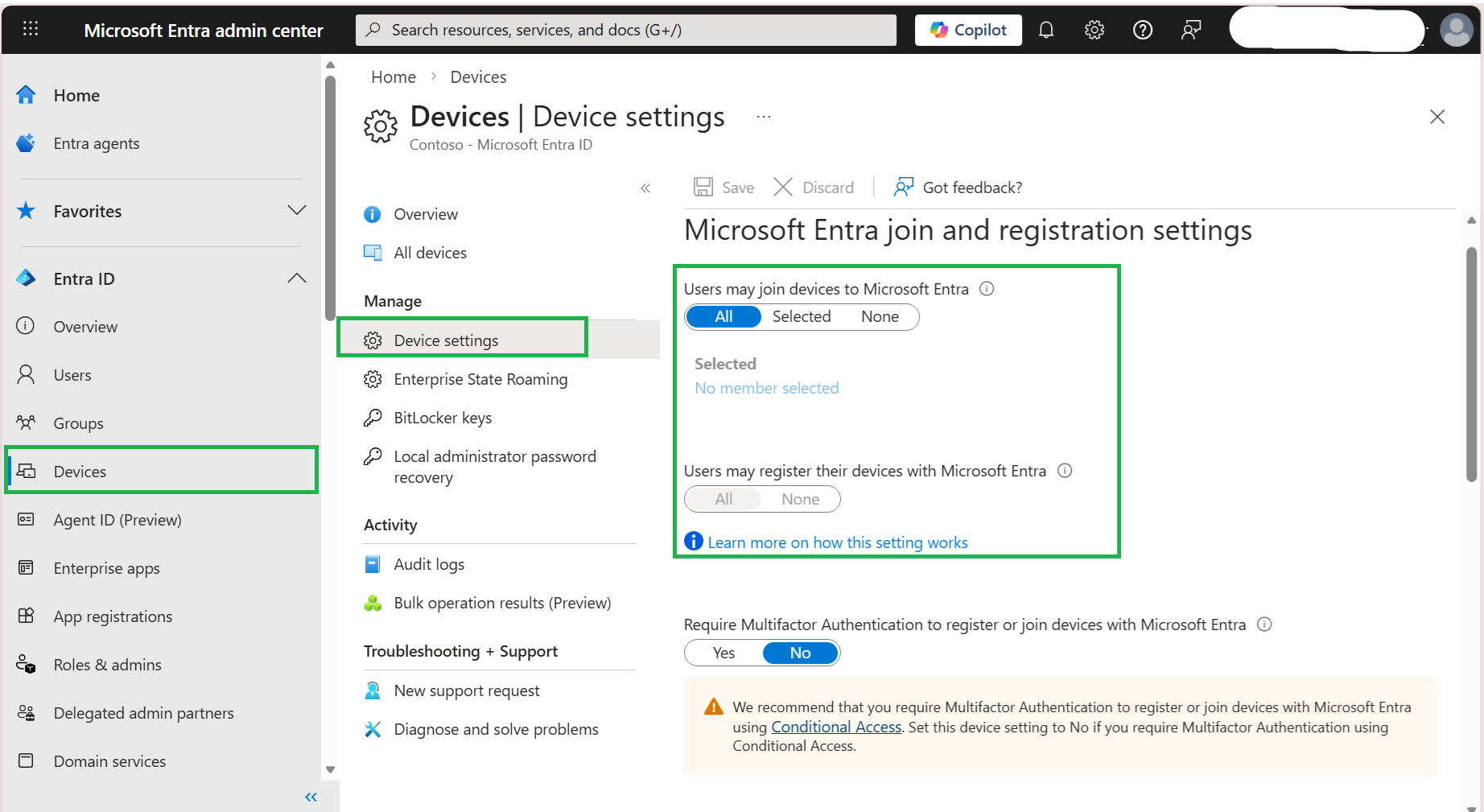Viewport: 1484px width, 812px height.
Task: Set require Multifactor Authentication to Yes
Action: [x=723, y=653]
